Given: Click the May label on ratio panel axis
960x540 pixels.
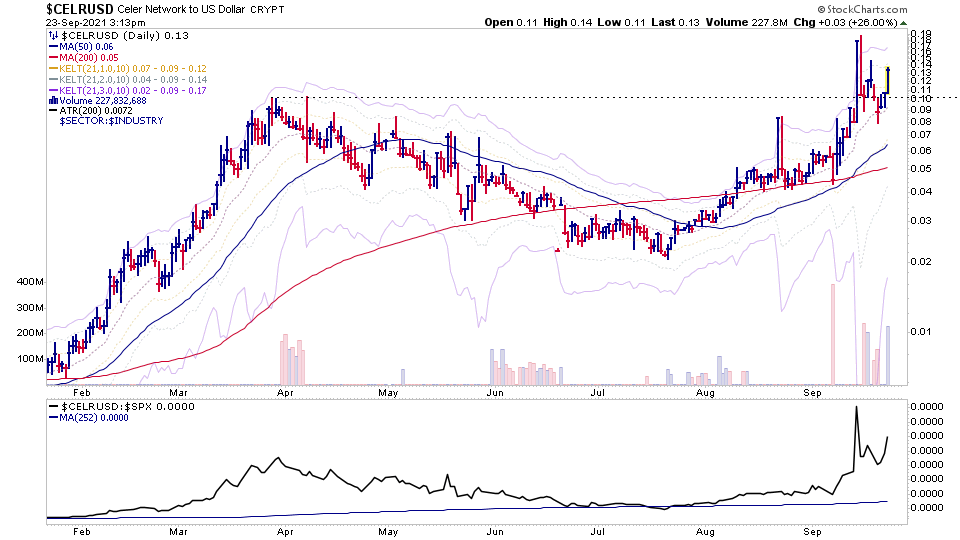Looking at the screenshot, I should point(388,531).
